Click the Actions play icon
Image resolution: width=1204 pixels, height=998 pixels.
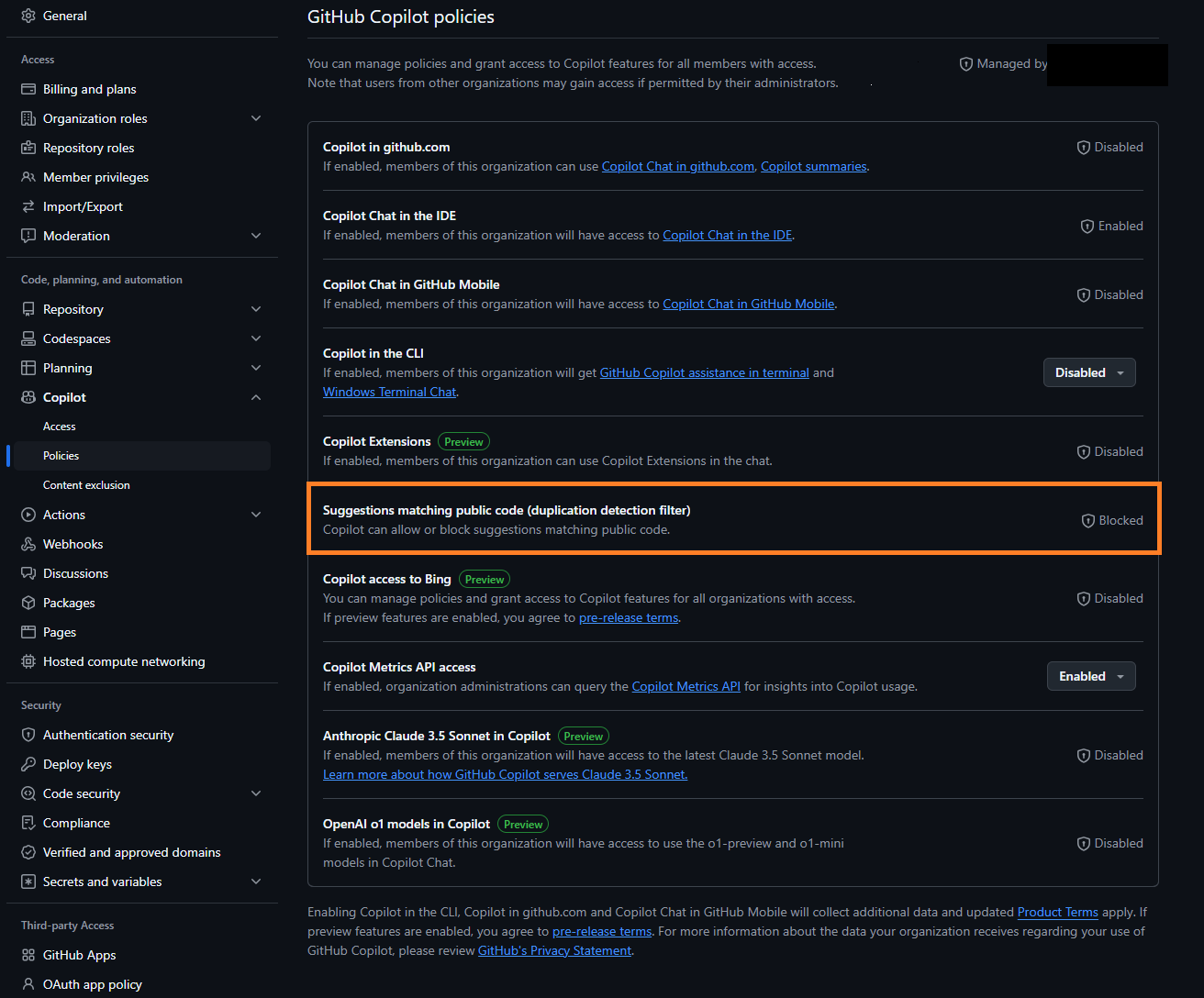point(28,515)
